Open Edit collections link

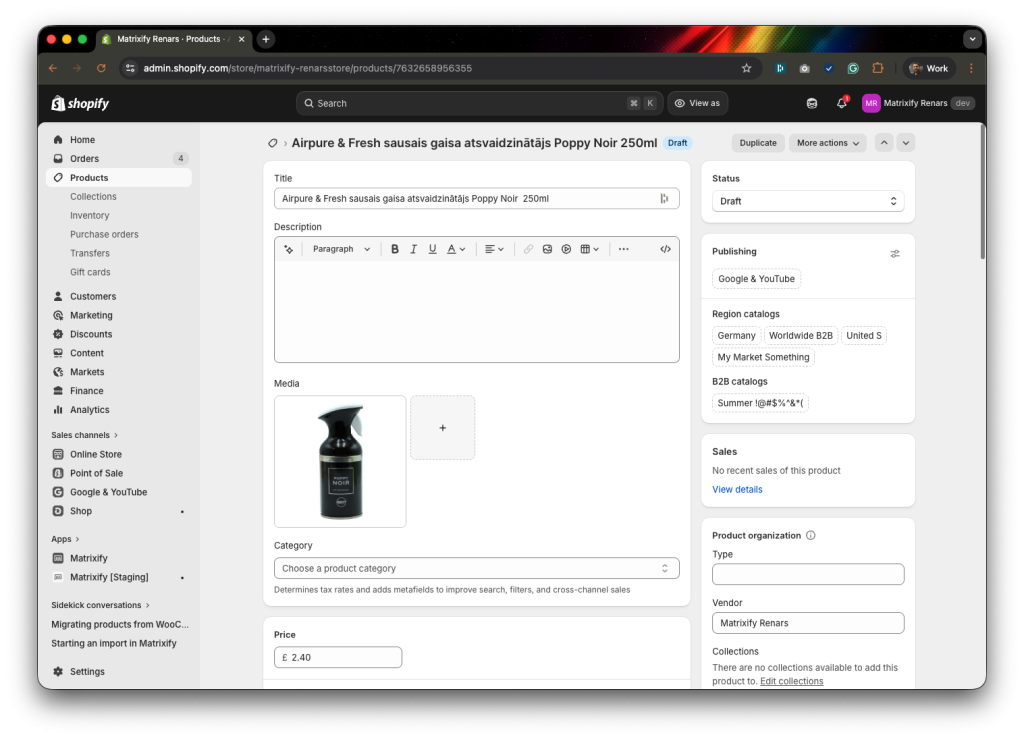[x=791, y=681]
